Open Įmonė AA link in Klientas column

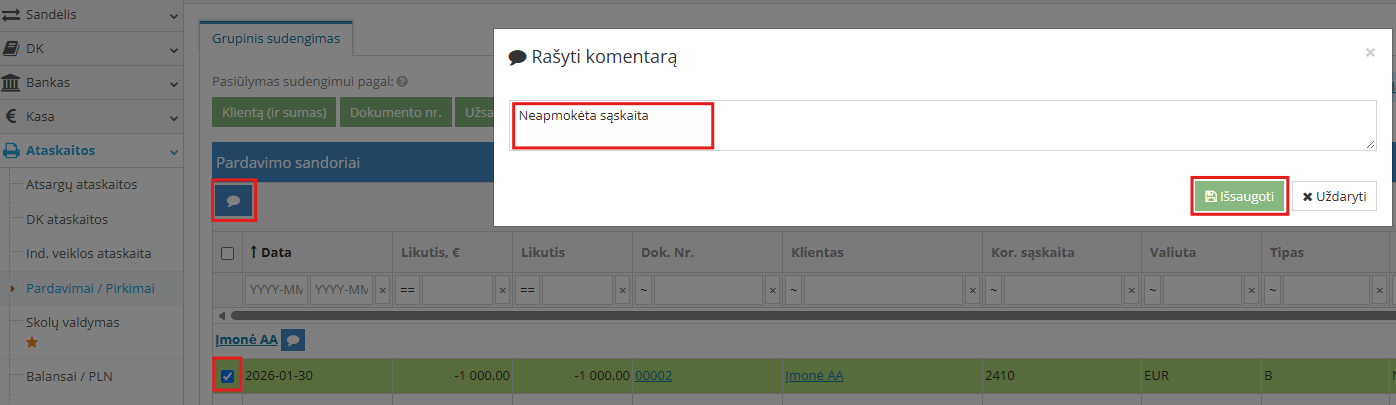tap(814, 376)
